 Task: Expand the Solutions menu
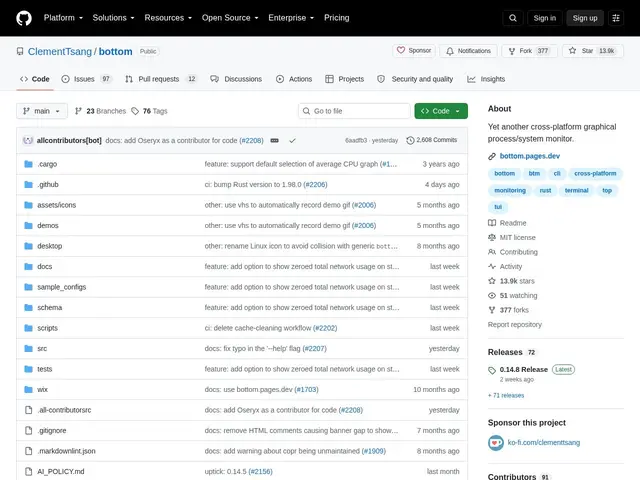point(113,18)
